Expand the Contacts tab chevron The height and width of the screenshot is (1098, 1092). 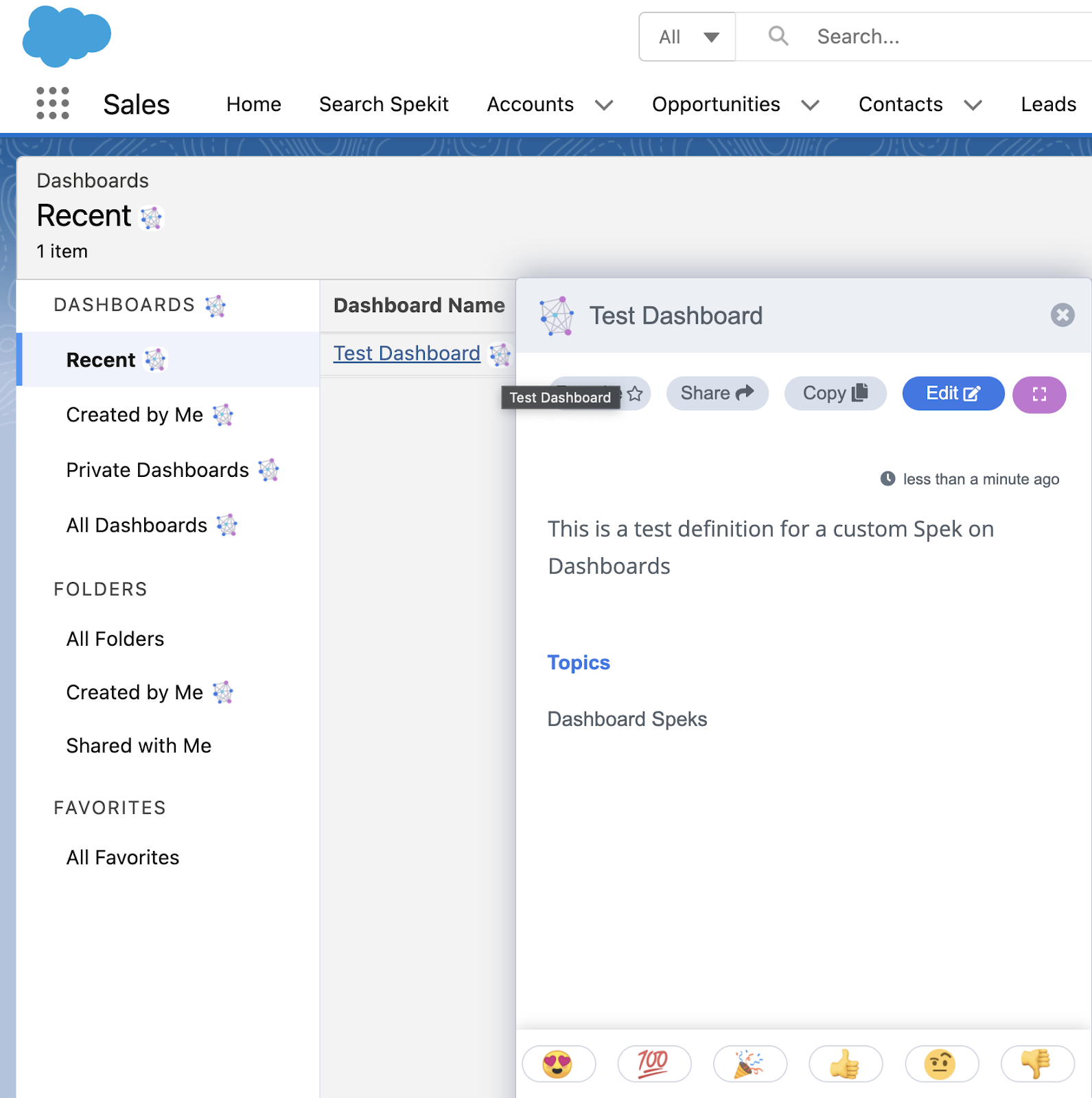[x=973, y=105]
